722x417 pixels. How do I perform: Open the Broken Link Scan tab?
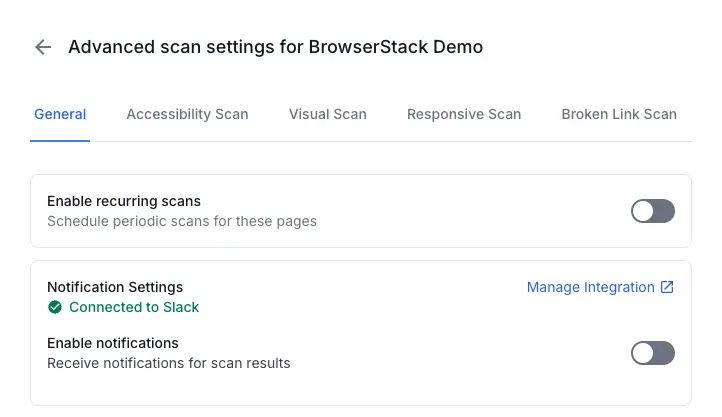619,114
